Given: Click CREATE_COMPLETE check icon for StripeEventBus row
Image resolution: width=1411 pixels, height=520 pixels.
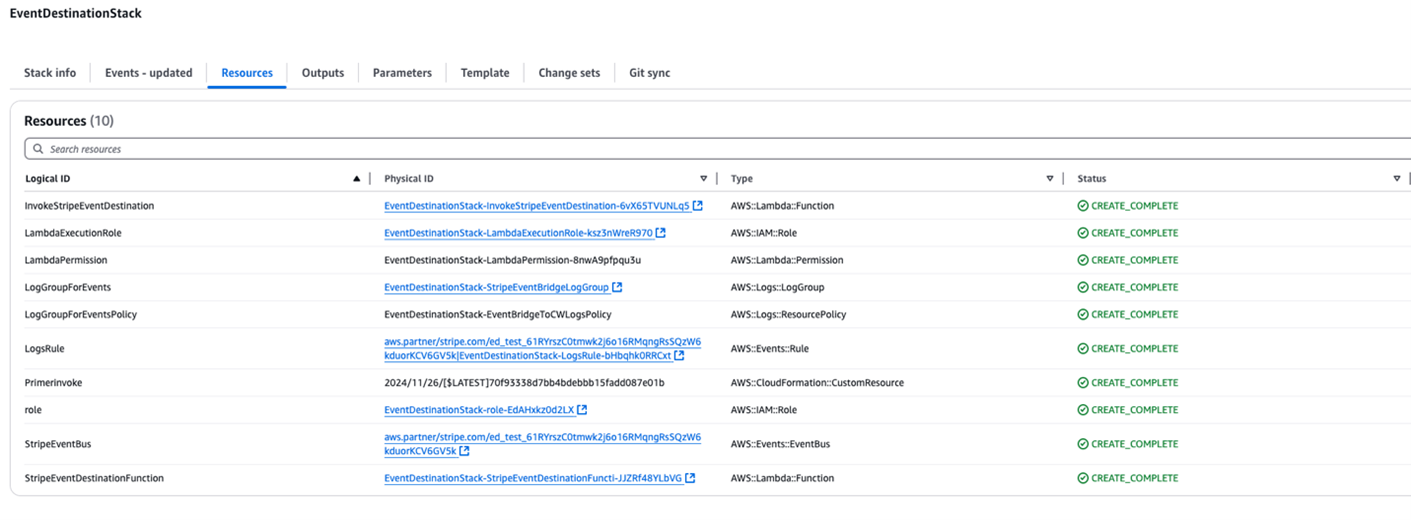Looking at the screenshot, I should 1083,444.
